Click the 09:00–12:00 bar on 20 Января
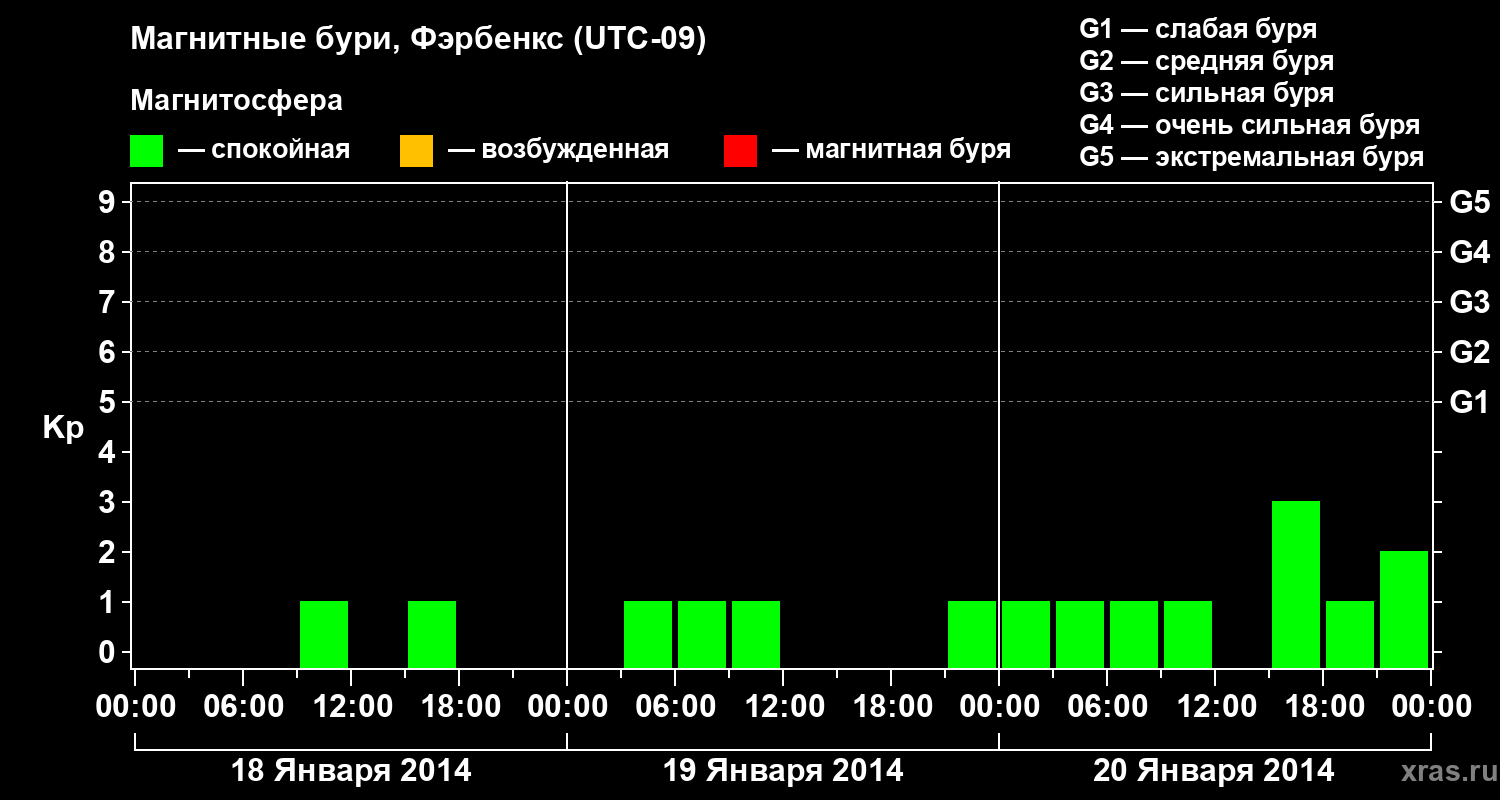This screenshot has height=800, width=1500. [x=1188, y=634]
